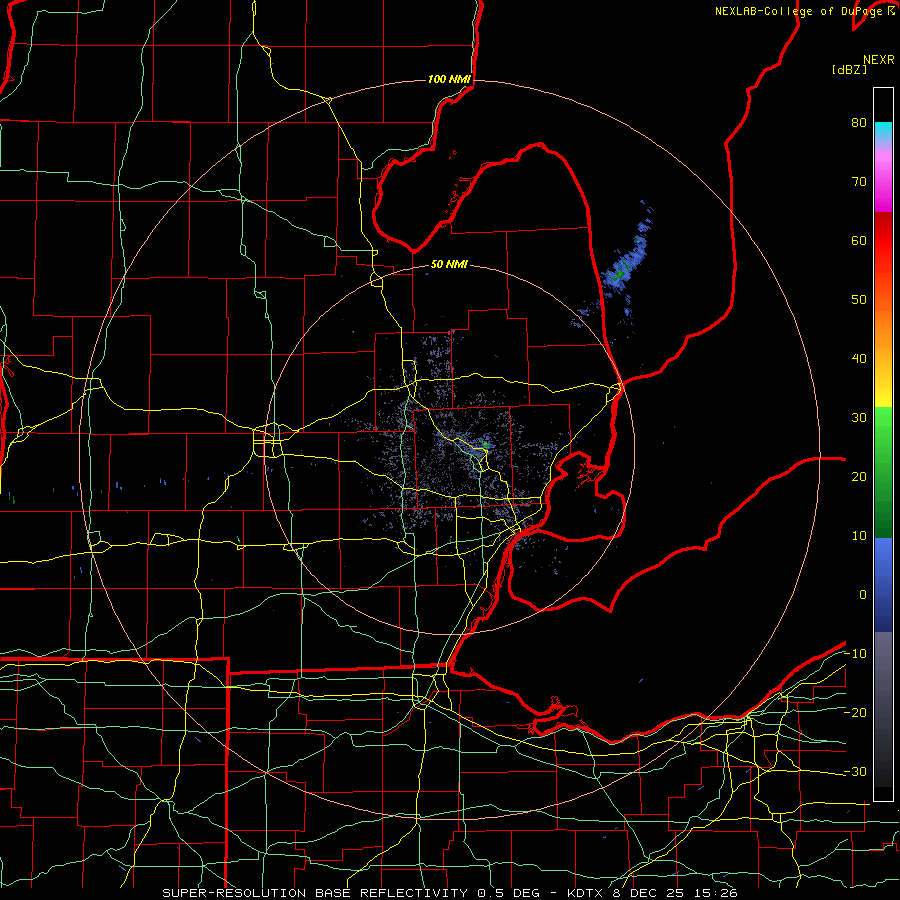Select the -10 value on the dBZ scale

(x=855, y=654)
